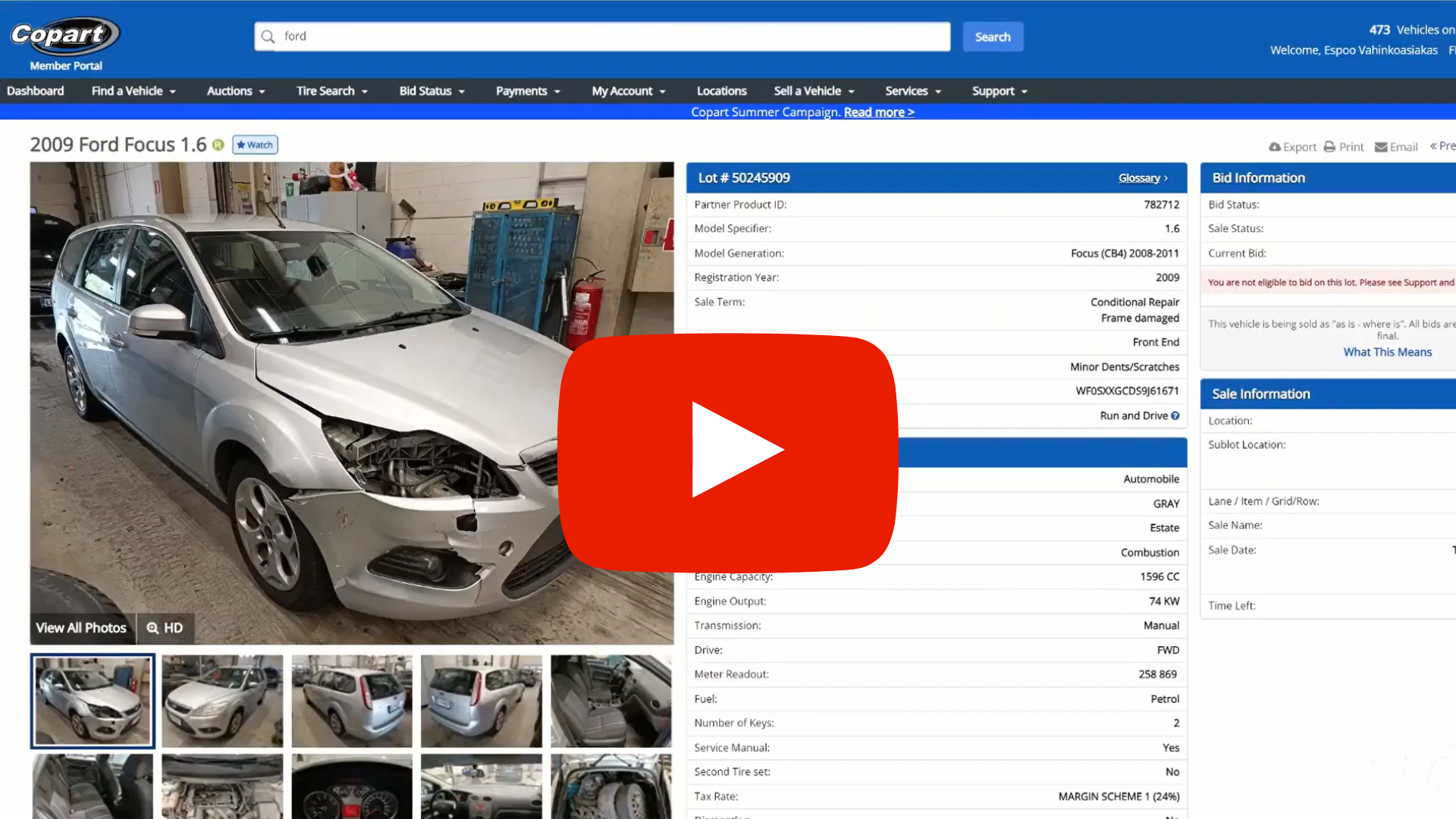Watch this lot with star button

click(x=255, y=145)
